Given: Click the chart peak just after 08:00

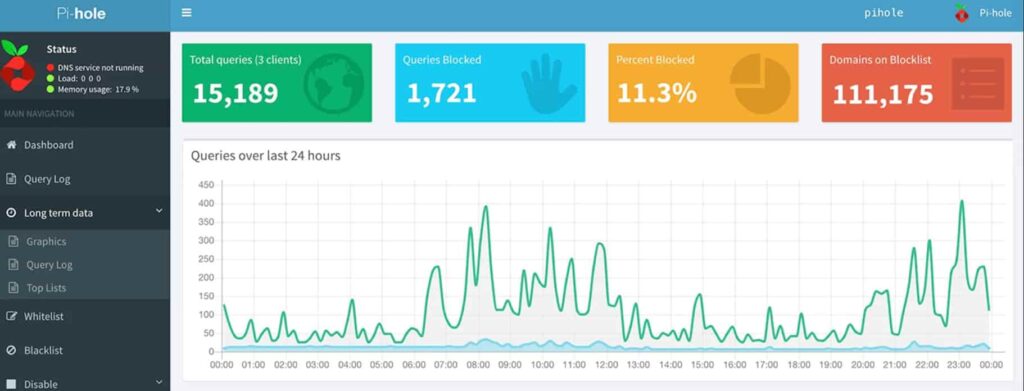Looking at the screenshot, I should point(485,207).
